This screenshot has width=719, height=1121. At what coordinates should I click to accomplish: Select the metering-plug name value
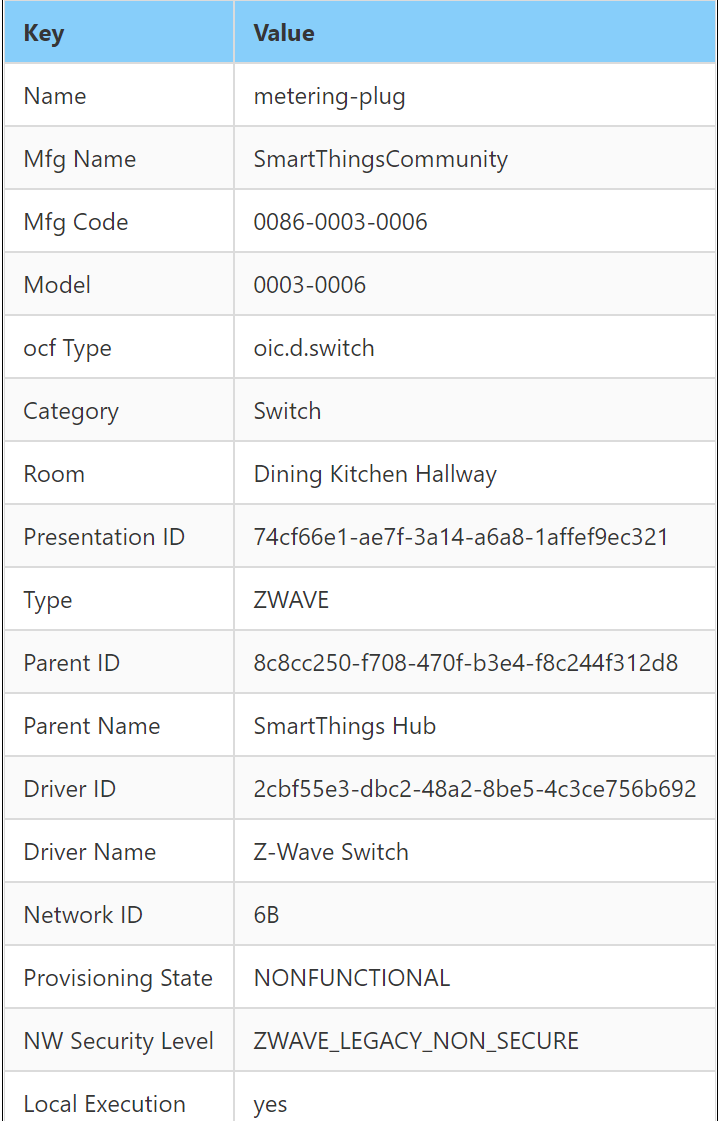[329, 96]
